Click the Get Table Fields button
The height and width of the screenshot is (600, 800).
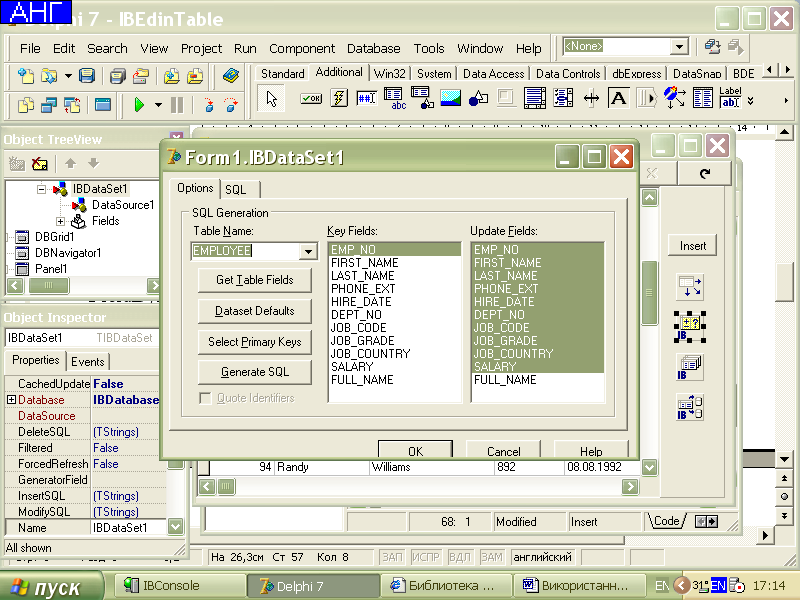pos(255,280)
